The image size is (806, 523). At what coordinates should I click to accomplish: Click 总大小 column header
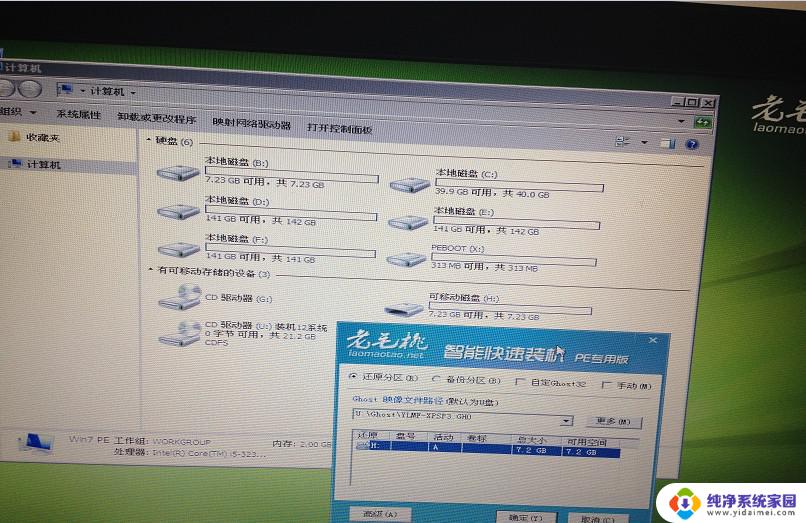531,440
